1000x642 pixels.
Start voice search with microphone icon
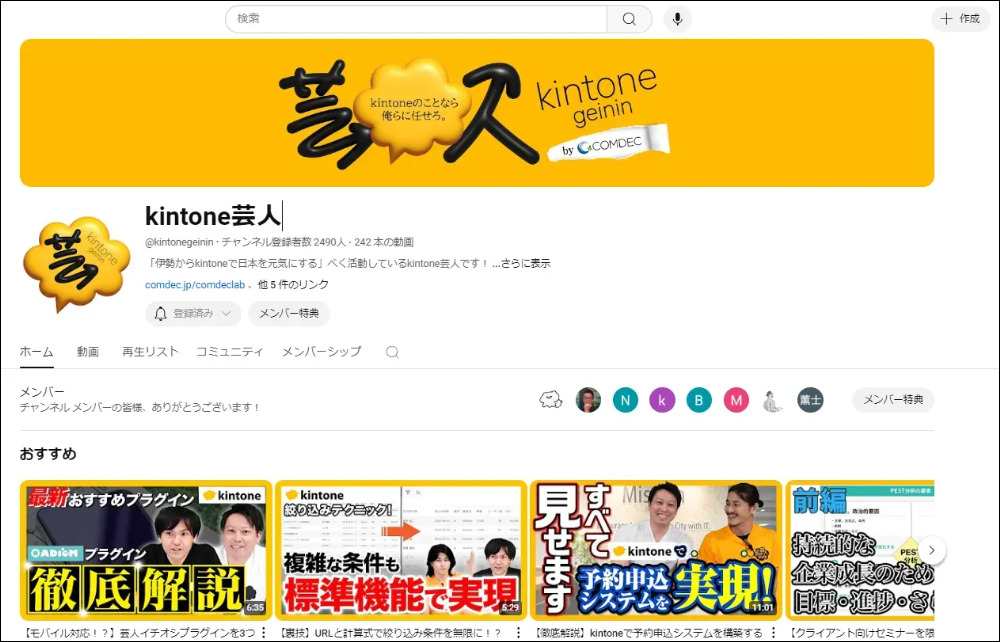point(677,19)
